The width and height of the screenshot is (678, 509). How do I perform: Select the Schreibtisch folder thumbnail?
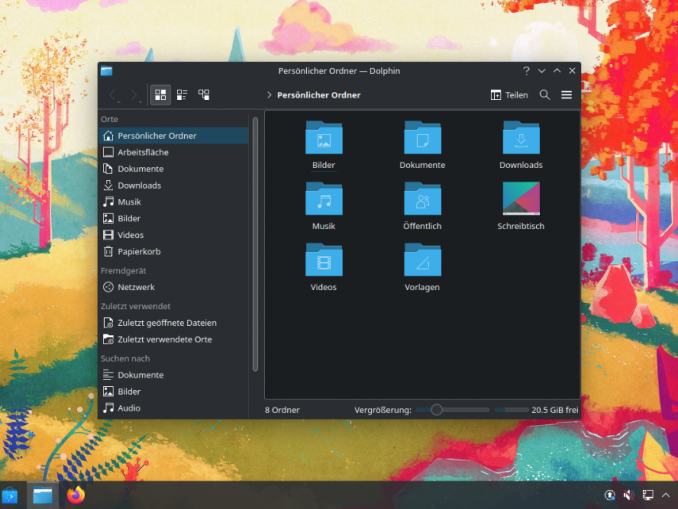[x=521, y=200]
